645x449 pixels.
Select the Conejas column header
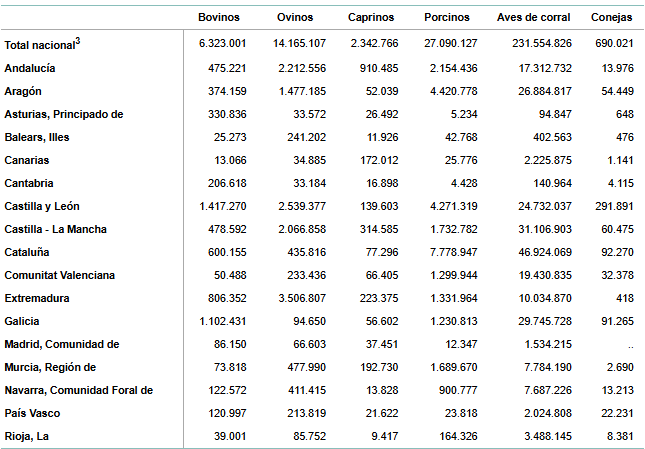click(x=611, y=17)
